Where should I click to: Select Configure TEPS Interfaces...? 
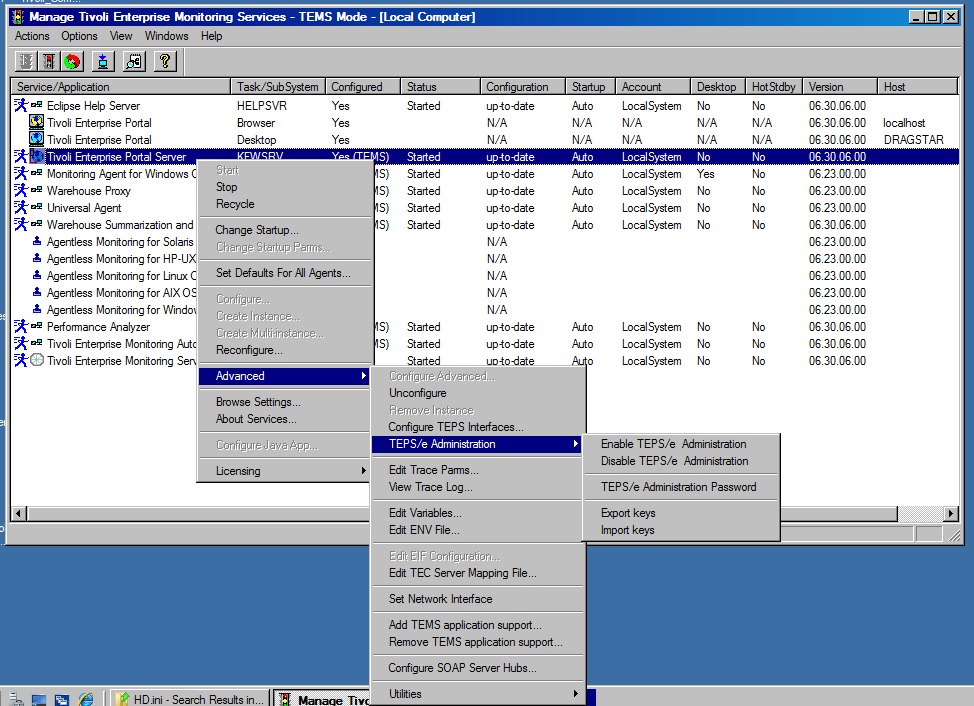point(478,427)
